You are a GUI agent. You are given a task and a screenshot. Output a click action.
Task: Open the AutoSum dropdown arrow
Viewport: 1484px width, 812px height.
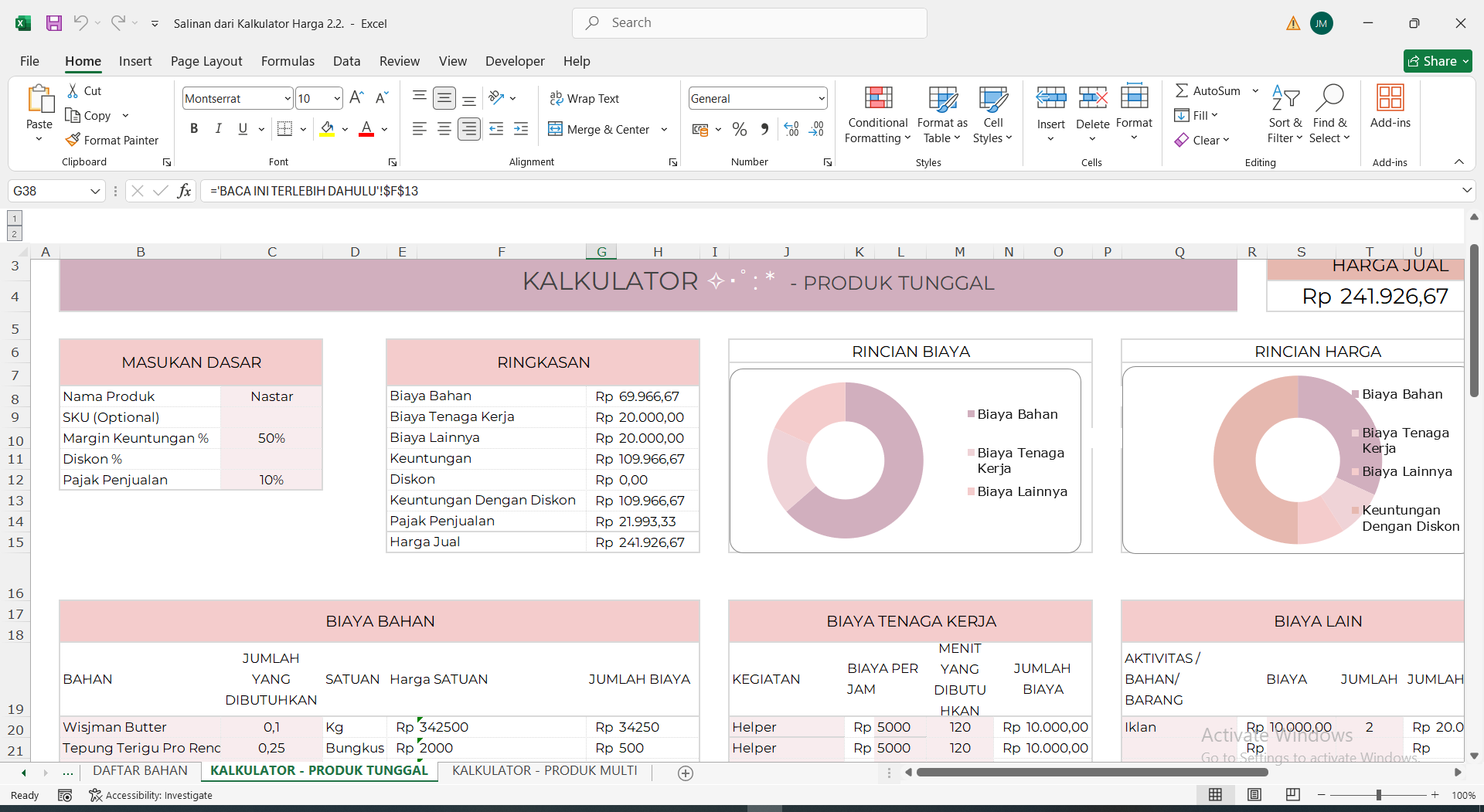point(1255,90)
